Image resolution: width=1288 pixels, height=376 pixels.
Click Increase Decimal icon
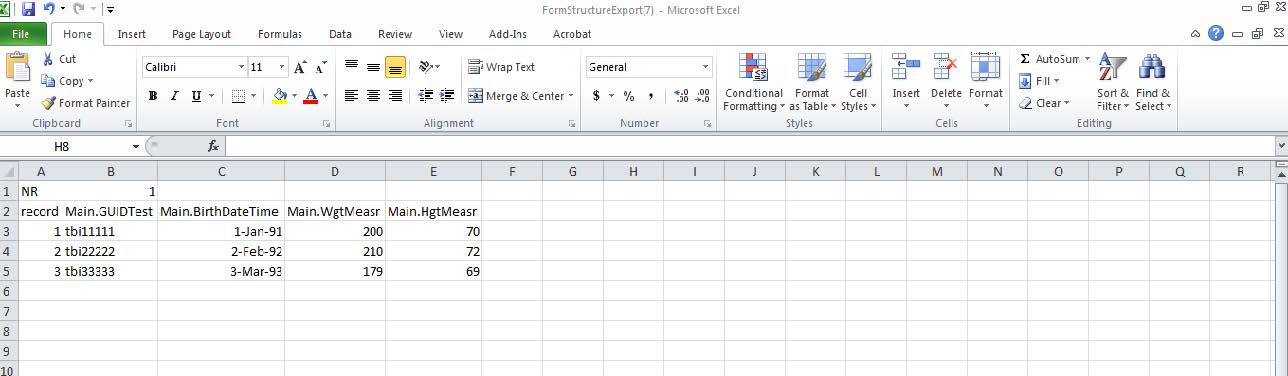681,96
